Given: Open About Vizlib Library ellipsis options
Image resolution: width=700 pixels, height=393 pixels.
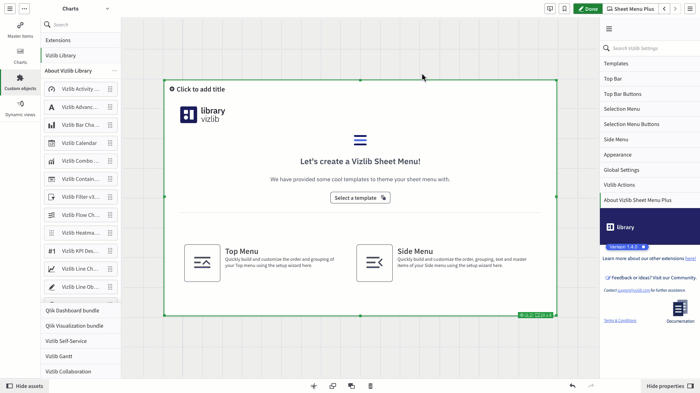Looking at the screenshot, I should (x=114, y=71).
